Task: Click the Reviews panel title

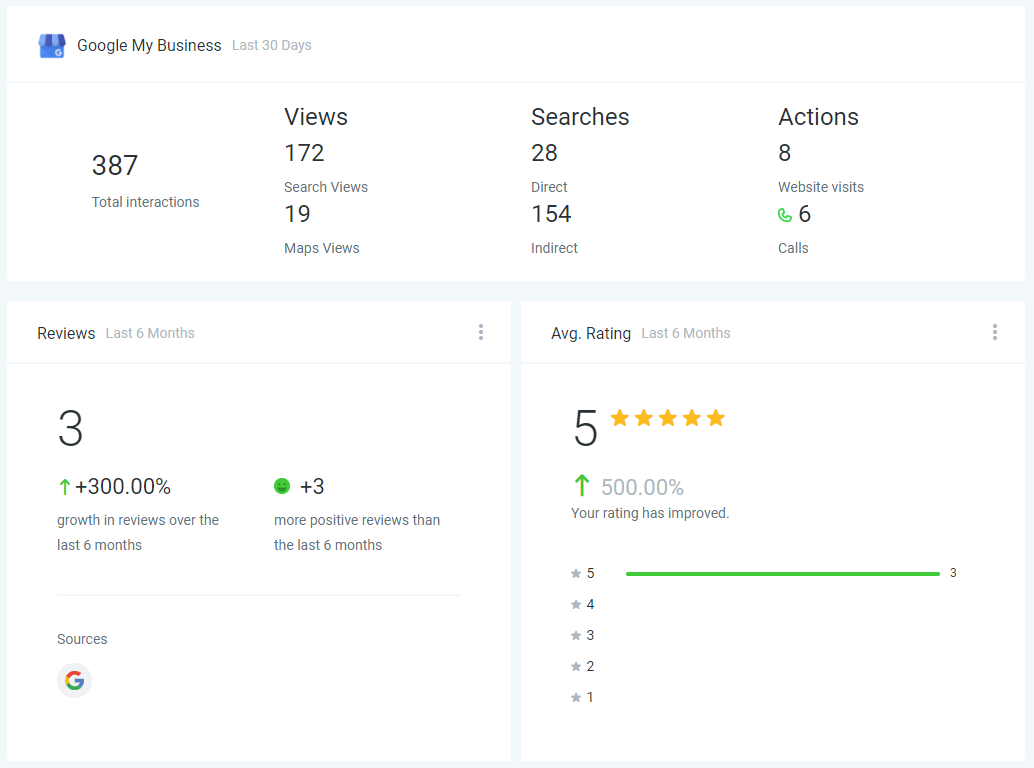Action: point(66,333)
